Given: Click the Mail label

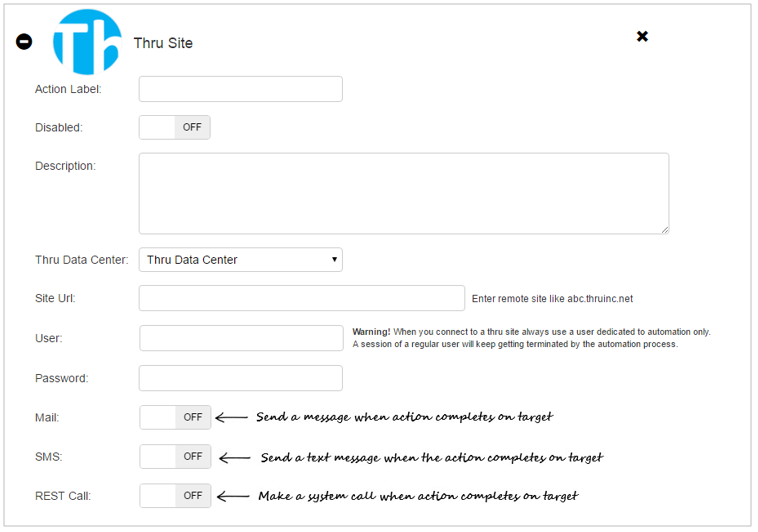Looking at the screenshot, I should click(x=47, y=417).
